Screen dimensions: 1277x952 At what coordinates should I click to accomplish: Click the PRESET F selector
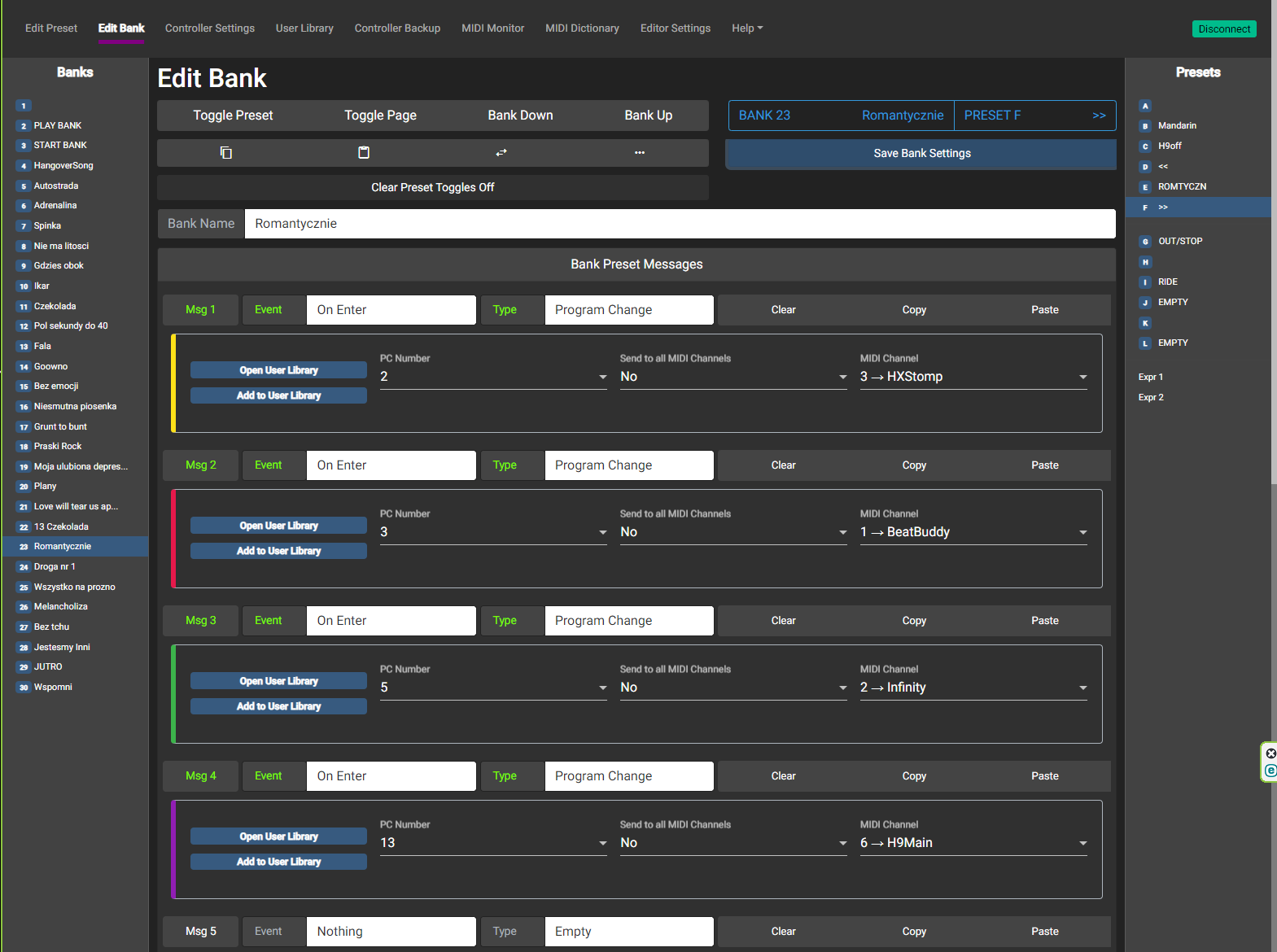tap(1034, 116)
